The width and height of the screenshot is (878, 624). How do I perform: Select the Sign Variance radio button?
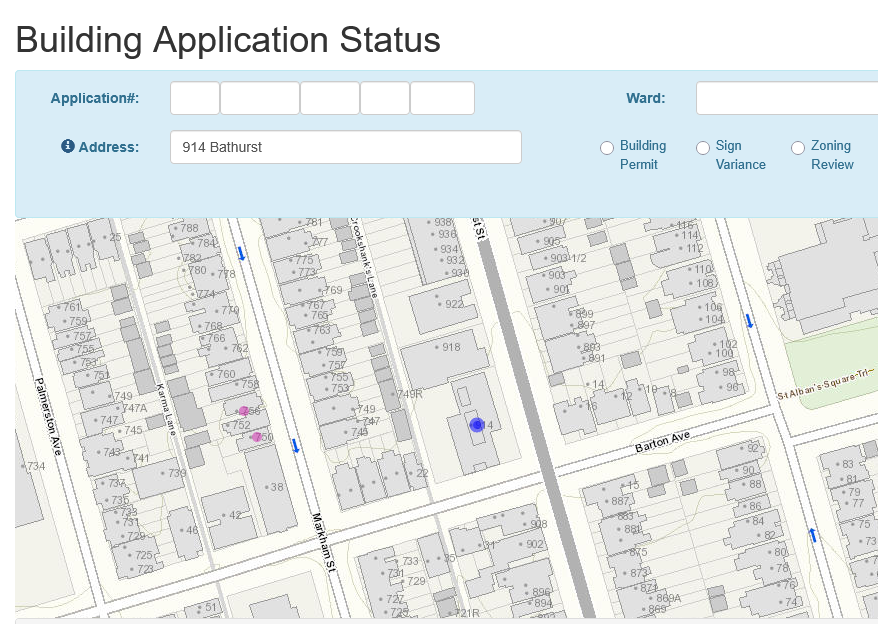coord(703,148)
